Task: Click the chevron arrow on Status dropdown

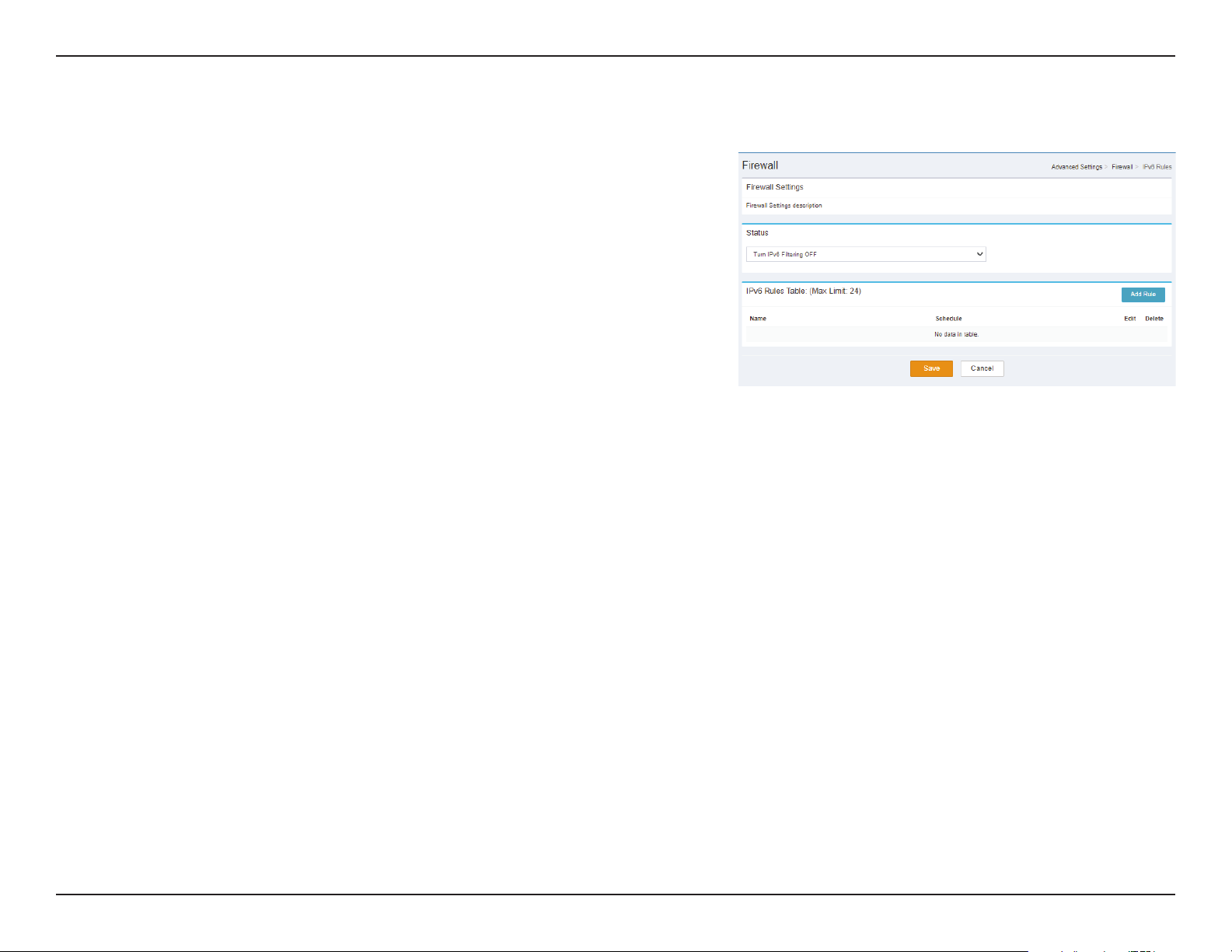Action: [x=979, y=254]
